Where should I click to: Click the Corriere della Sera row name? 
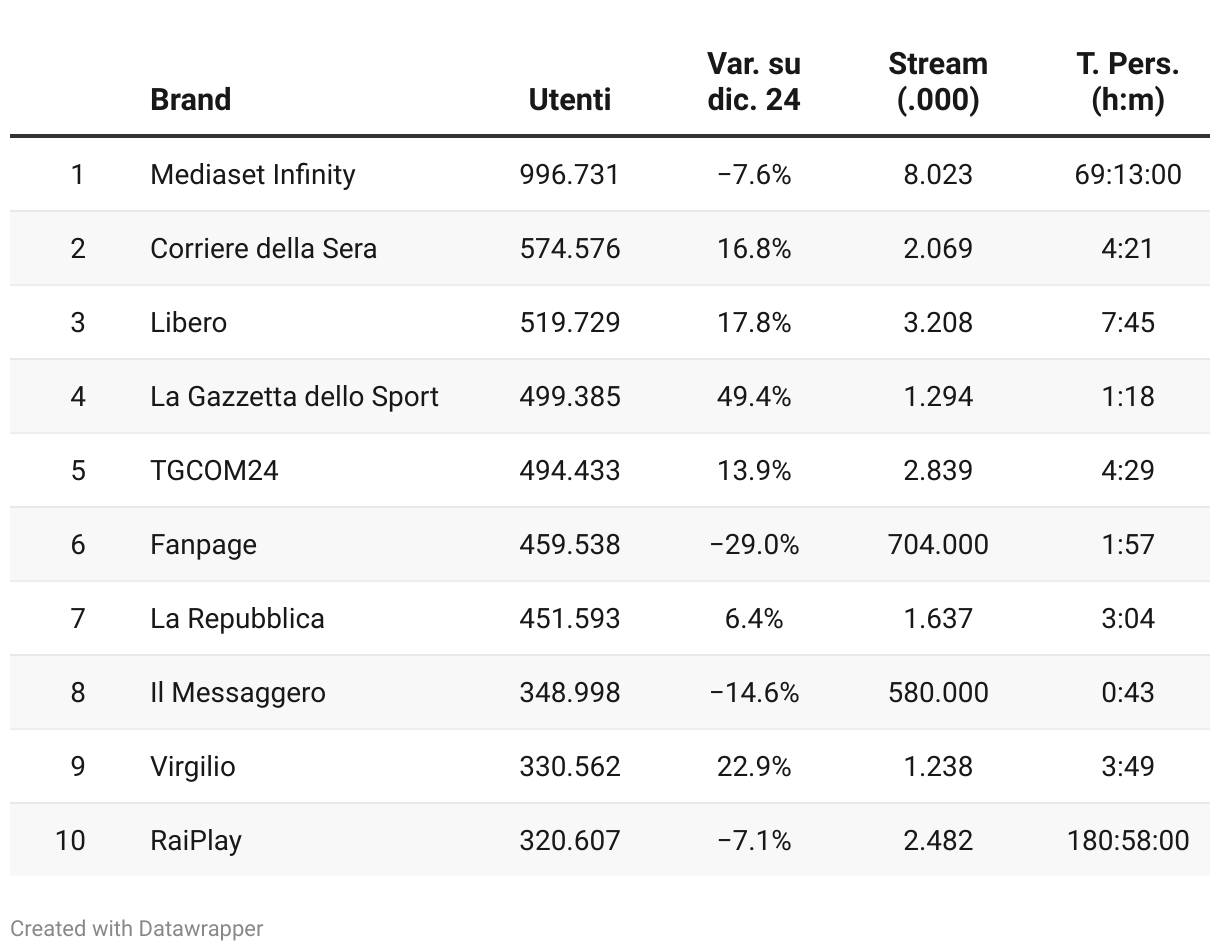[x=264, y=248]
